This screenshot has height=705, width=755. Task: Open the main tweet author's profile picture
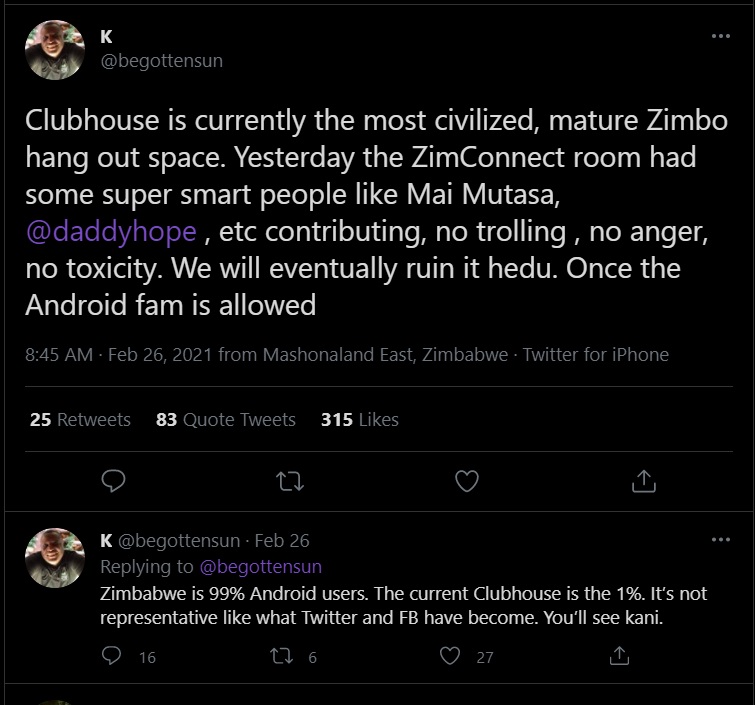point(55,50)
